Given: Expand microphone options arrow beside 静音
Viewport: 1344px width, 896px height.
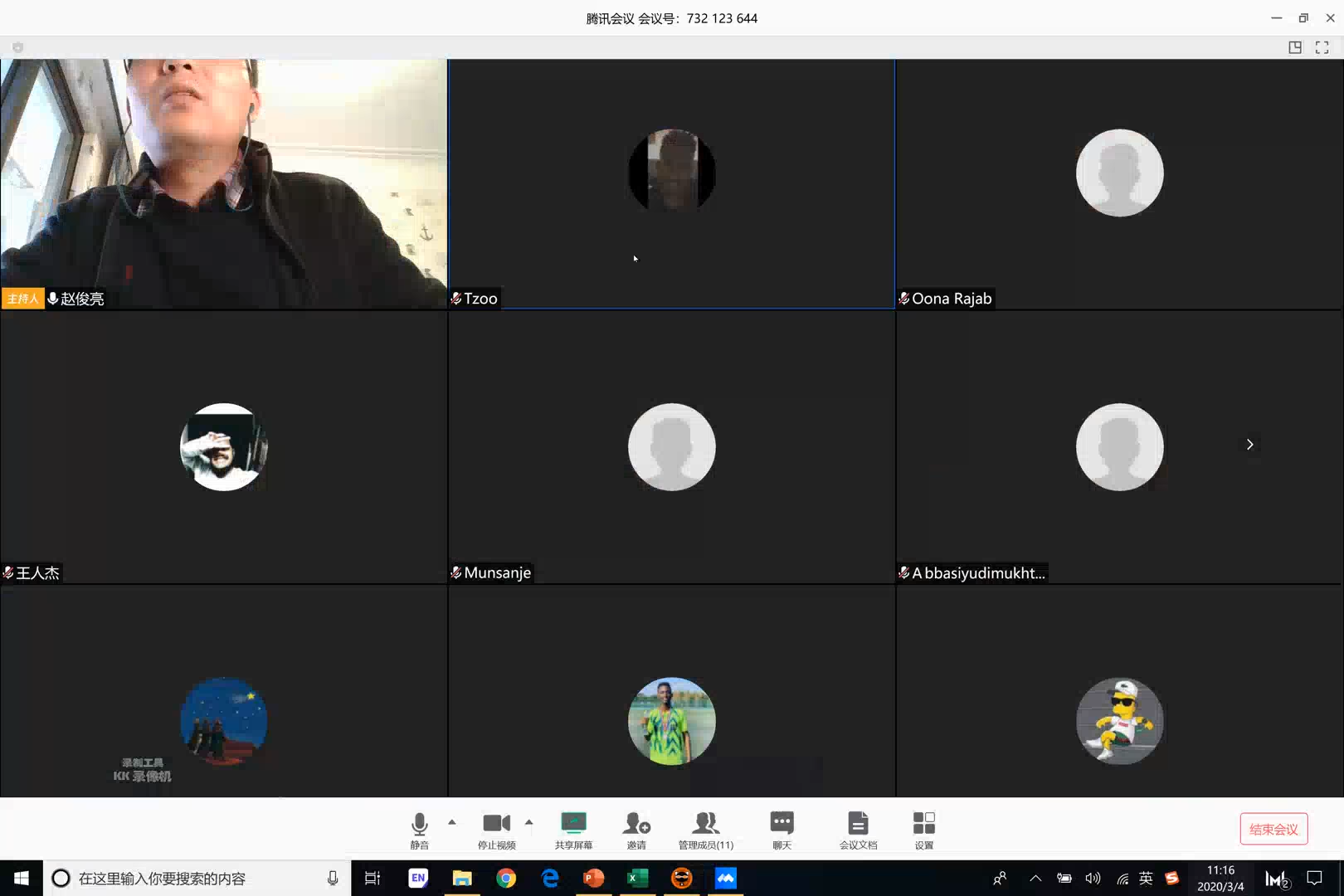Looking at the screenshot, I should [x=452, y=822].
